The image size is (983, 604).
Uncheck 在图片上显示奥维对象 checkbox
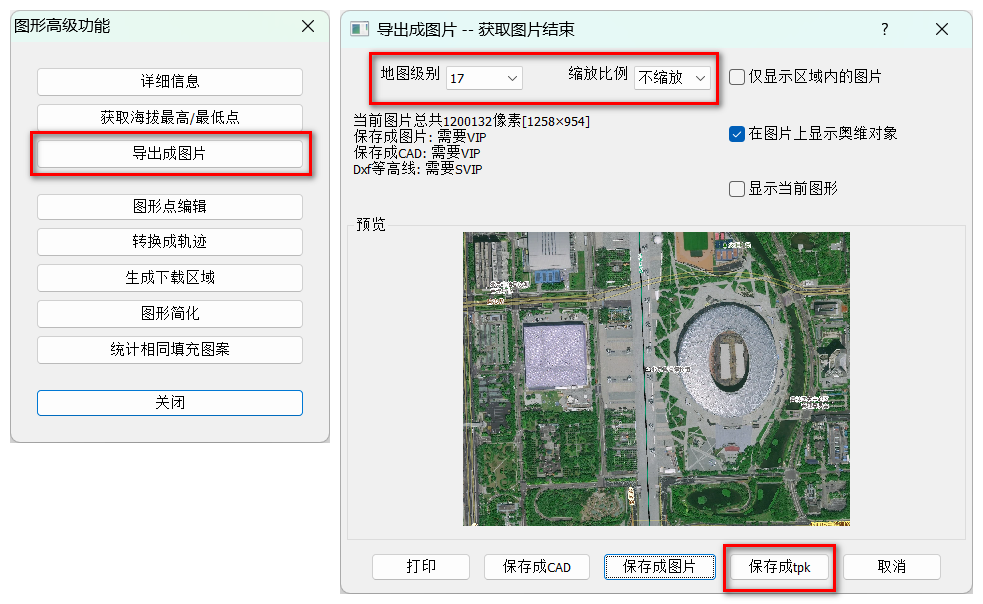pyautogui.click(x=737, y=134)
